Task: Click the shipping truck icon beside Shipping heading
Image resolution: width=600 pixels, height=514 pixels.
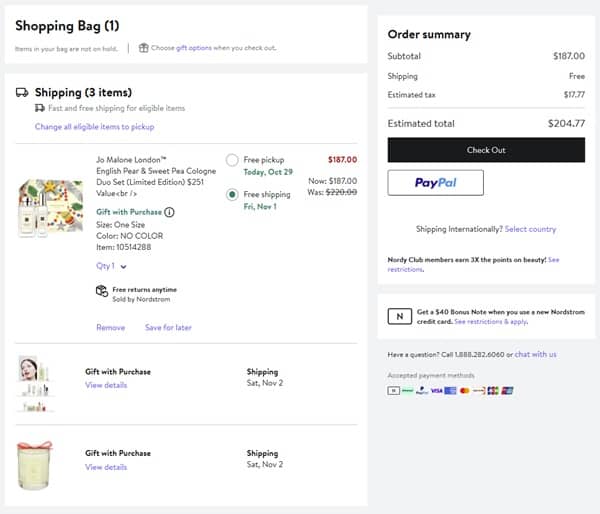Action: (x=22, y=93)
